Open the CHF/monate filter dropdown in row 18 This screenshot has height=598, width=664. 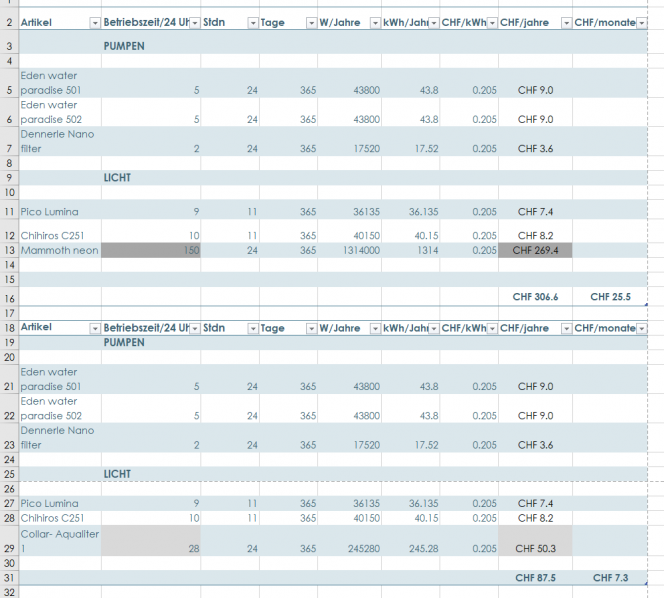[642, 329]
